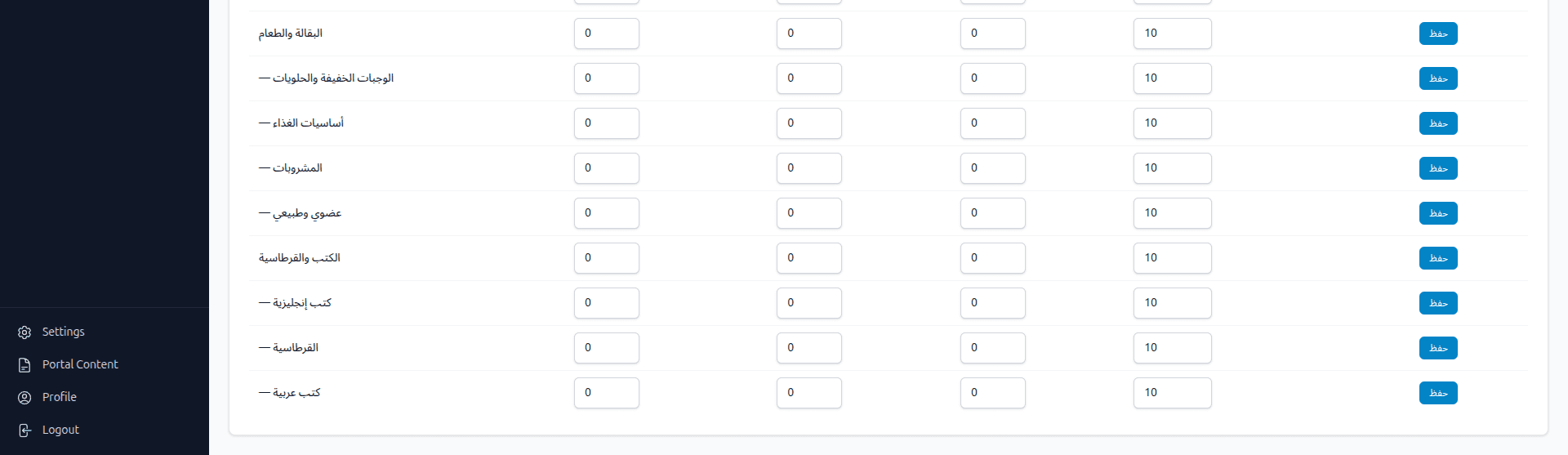Focus the leftmost zero field in كتب إنجليزية row
Viewport: 1568px width, 455px height.
click(x=606, y=303)
